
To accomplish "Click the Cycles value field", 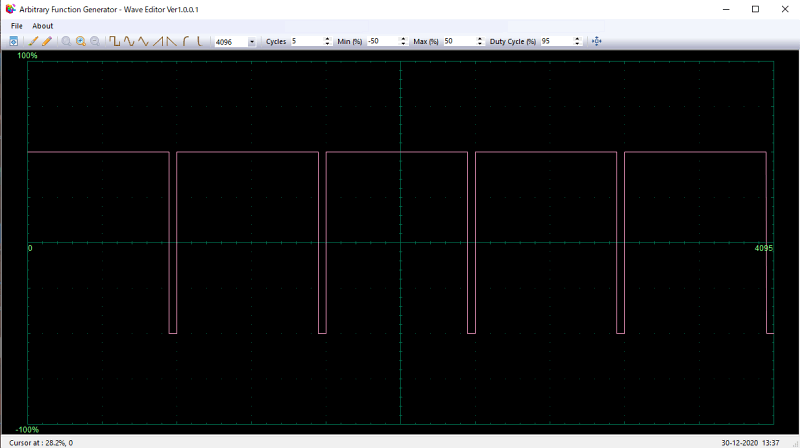I will [x=305, y=41].
